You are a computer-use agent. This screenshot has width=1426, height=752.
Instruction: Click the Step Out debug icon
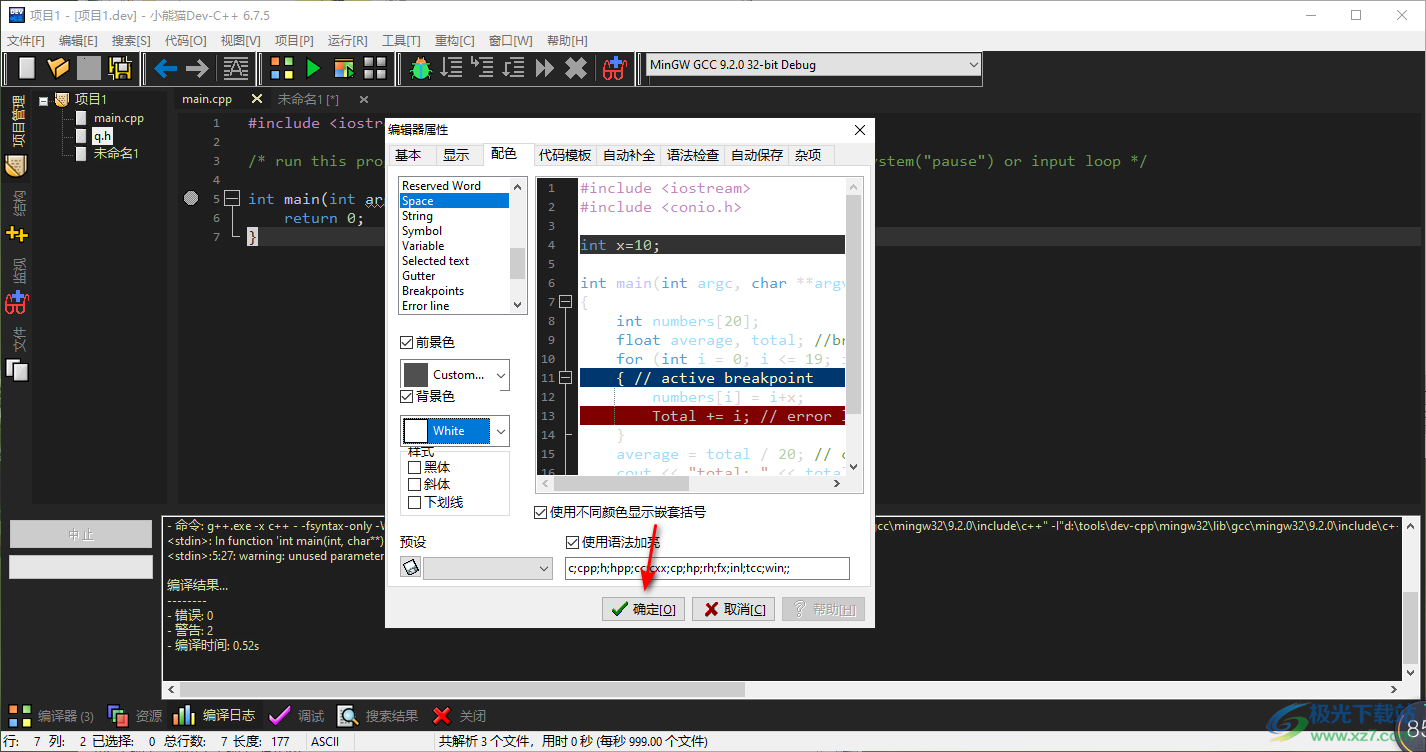coord(514,68)
